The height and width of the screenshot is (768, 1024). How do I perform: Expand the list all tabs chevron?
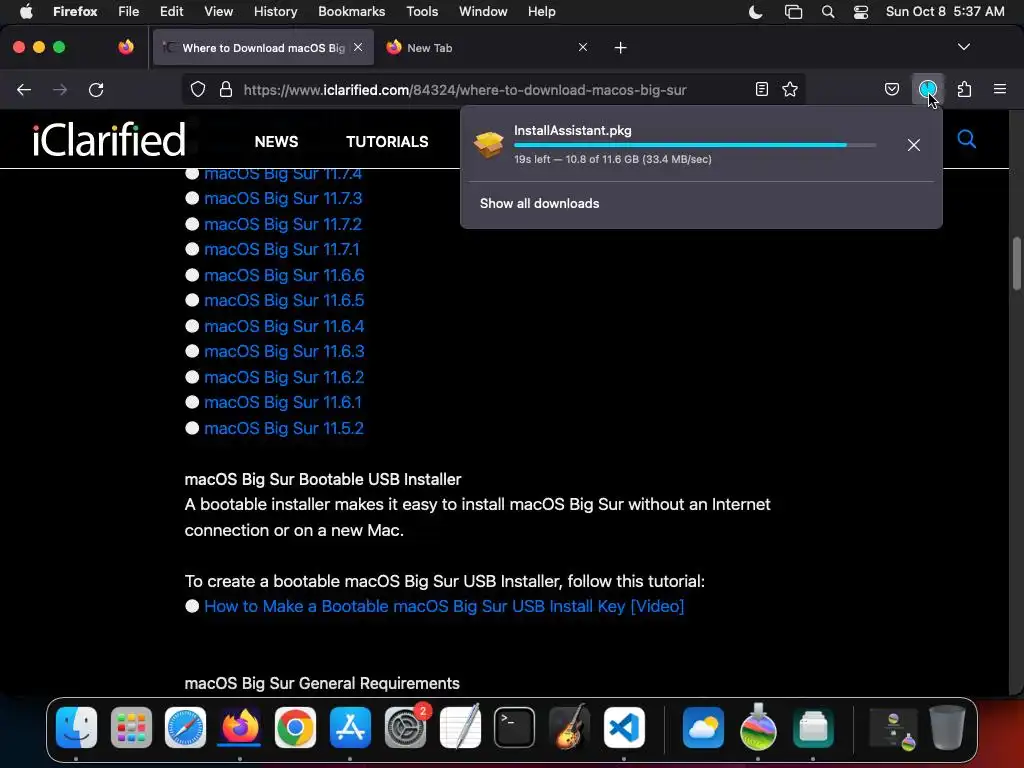963,47
